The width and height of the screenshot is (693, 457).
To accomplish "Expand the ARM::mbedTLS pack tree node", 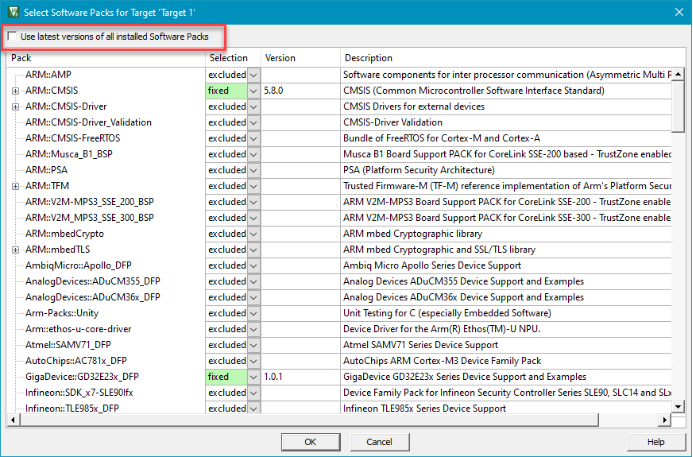I will [x=15, y=249].
